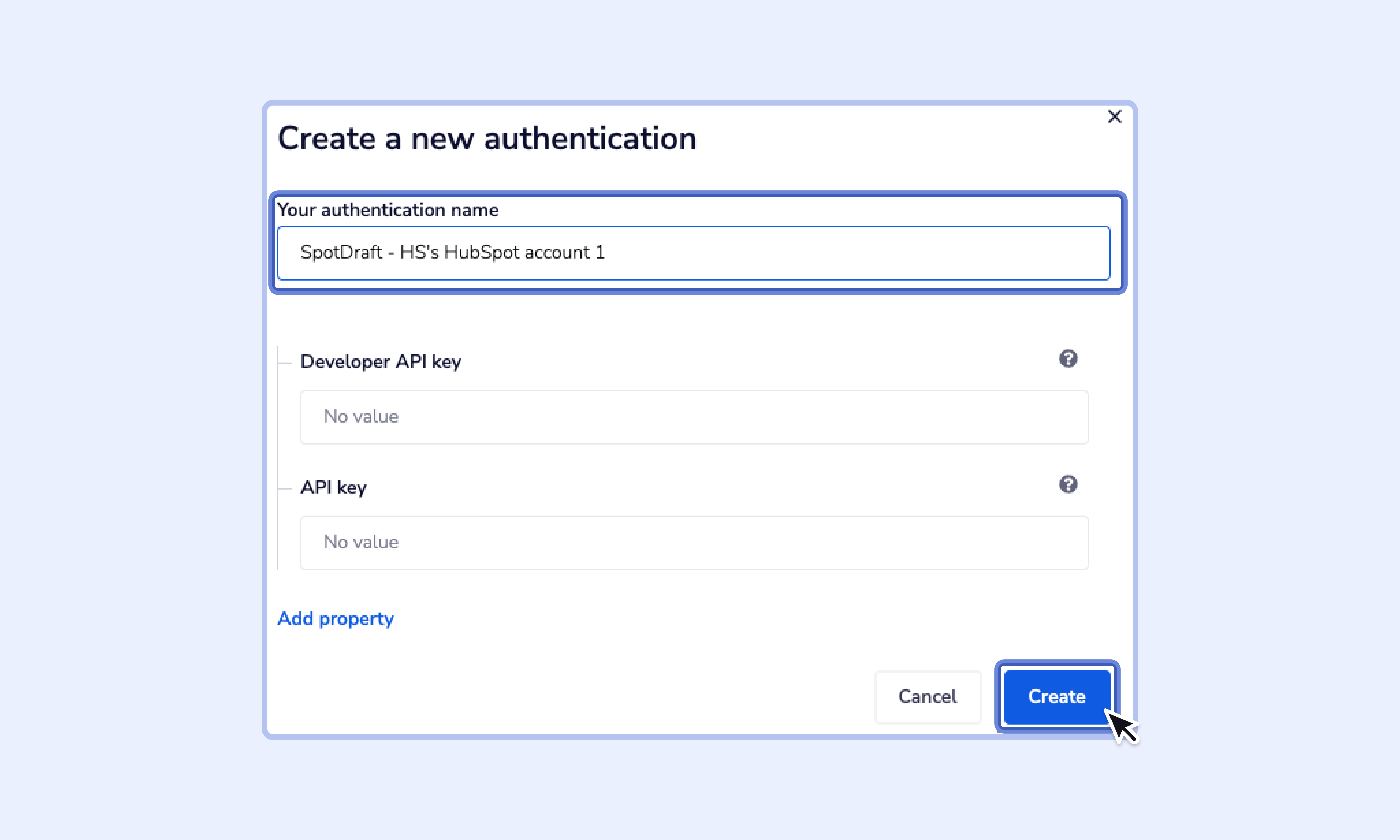Click the word "SpotDraft" in the name field
This screenshot has height=840, width=1400.
[341, 253]
